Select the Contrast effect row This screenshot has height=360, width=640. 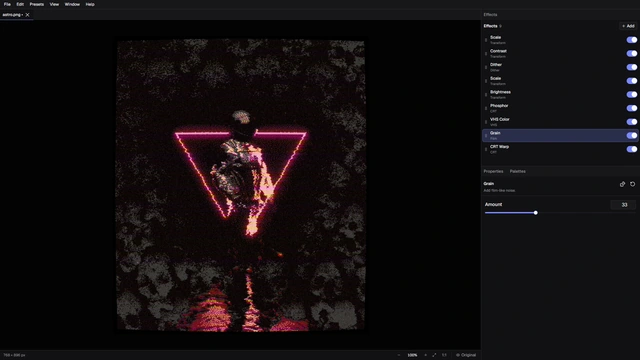[560, 53]
